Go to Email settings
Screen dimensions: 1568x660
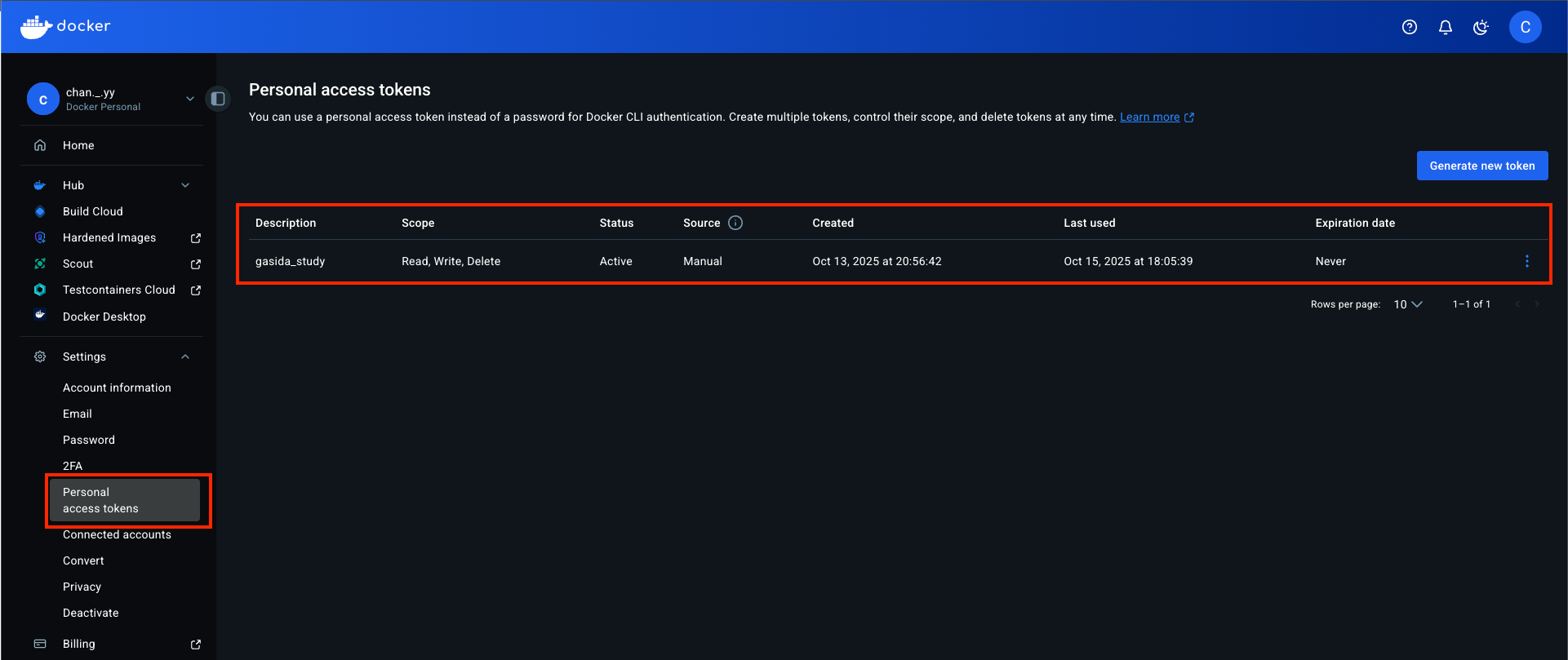(x=78, y=414)
